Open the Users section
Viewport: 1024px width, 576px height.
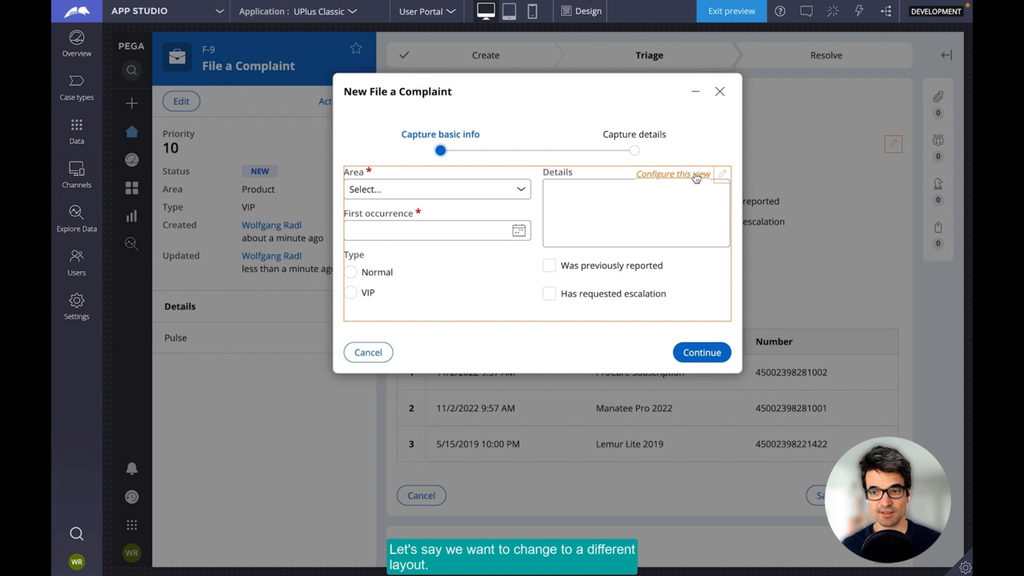(76, 262)
